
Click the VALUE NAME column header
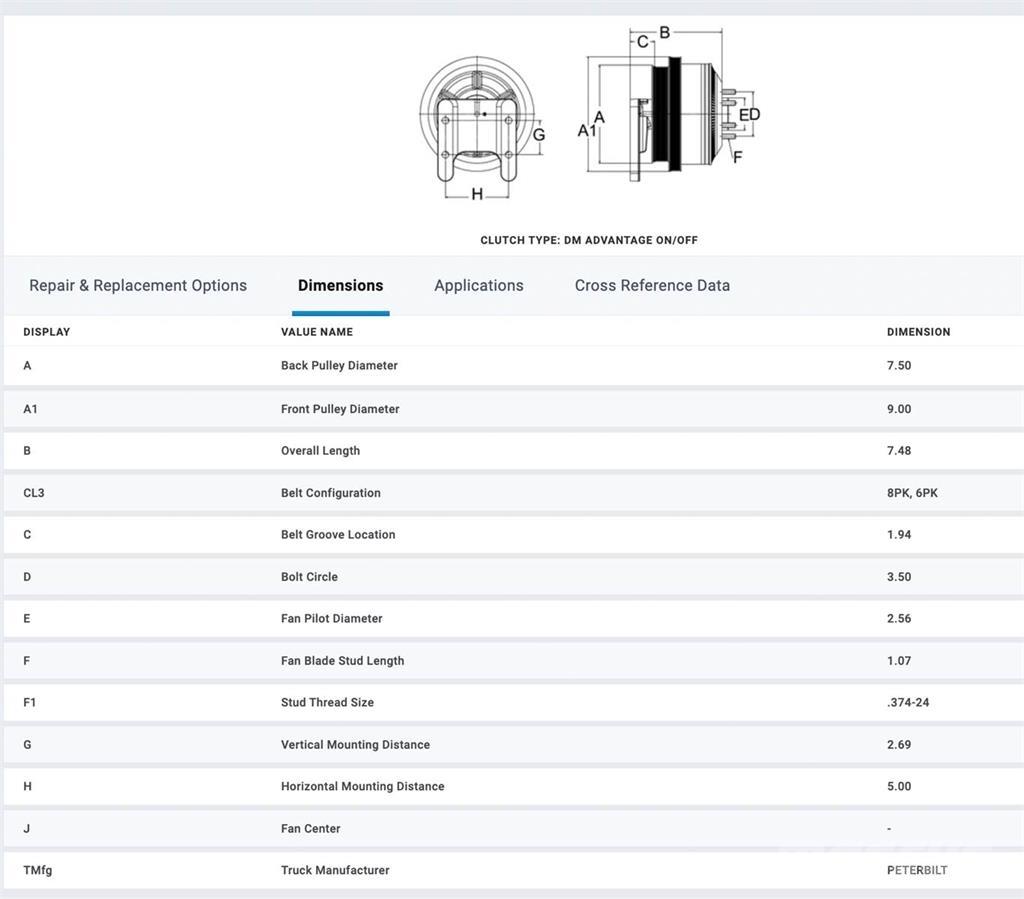click(316, 332)
